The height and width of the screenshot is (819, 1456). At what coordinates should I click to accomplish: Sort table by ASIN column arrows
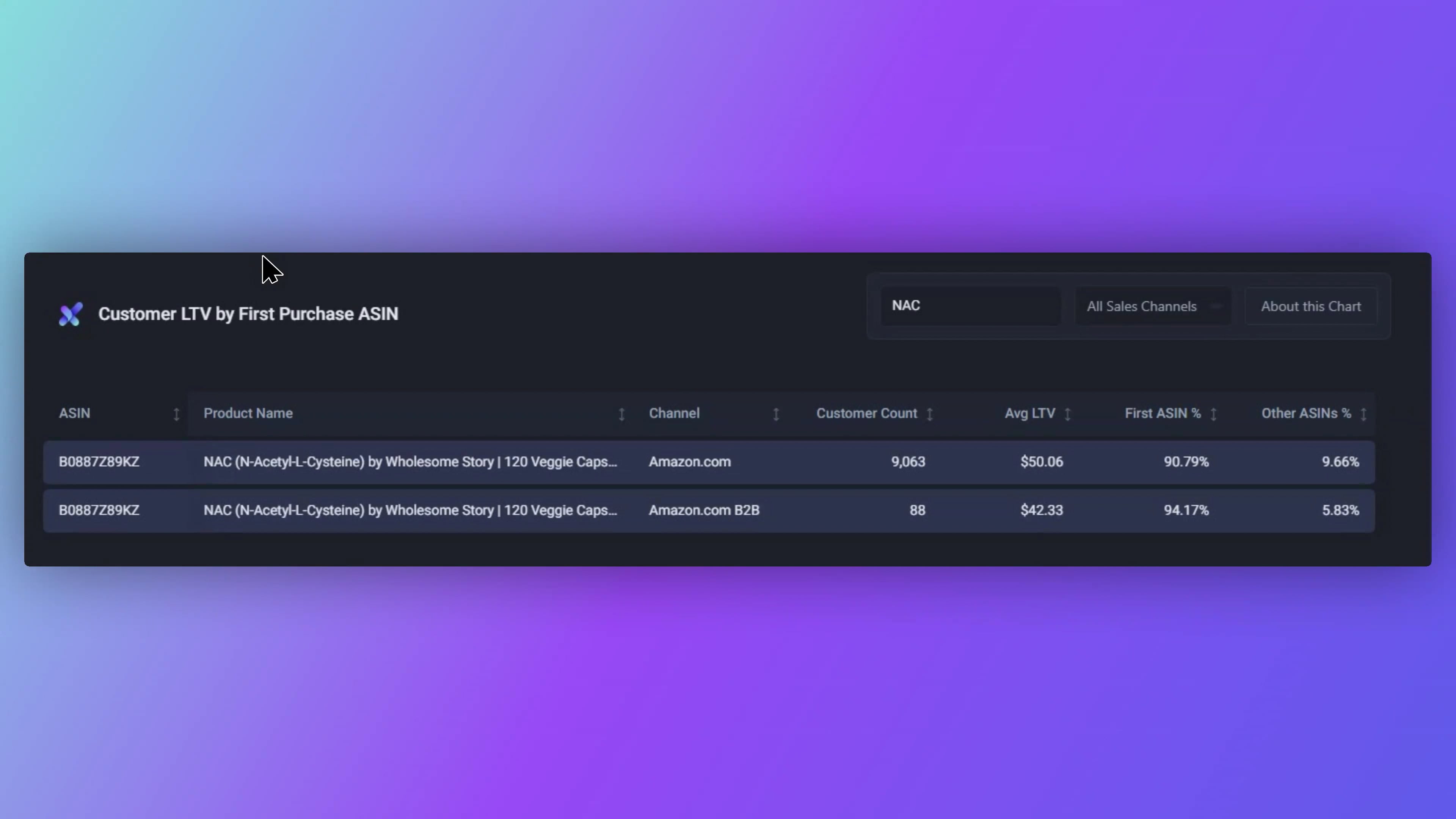(x=176, y=414)
